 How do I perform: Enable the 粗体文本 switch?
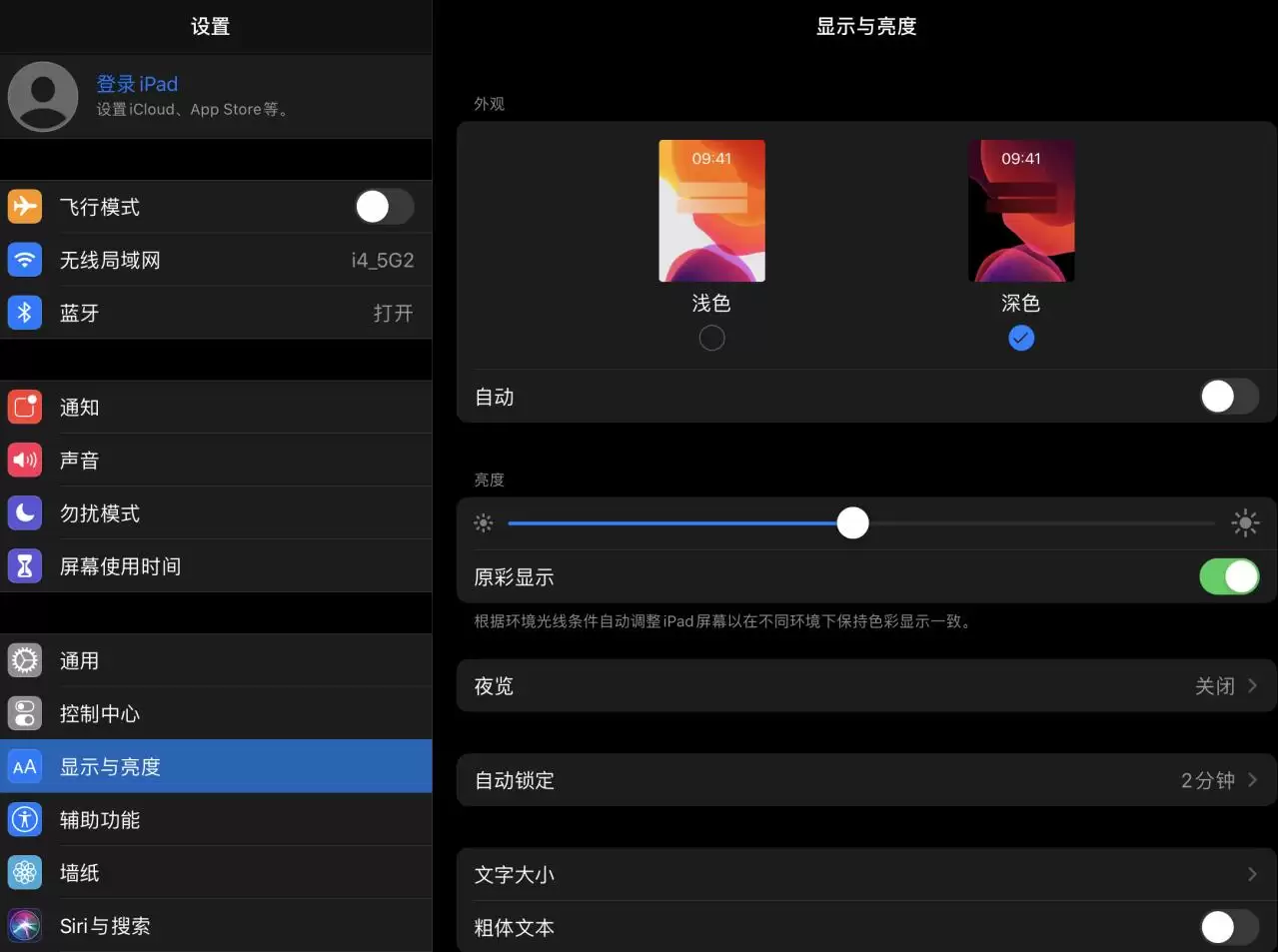point(1229,927)
